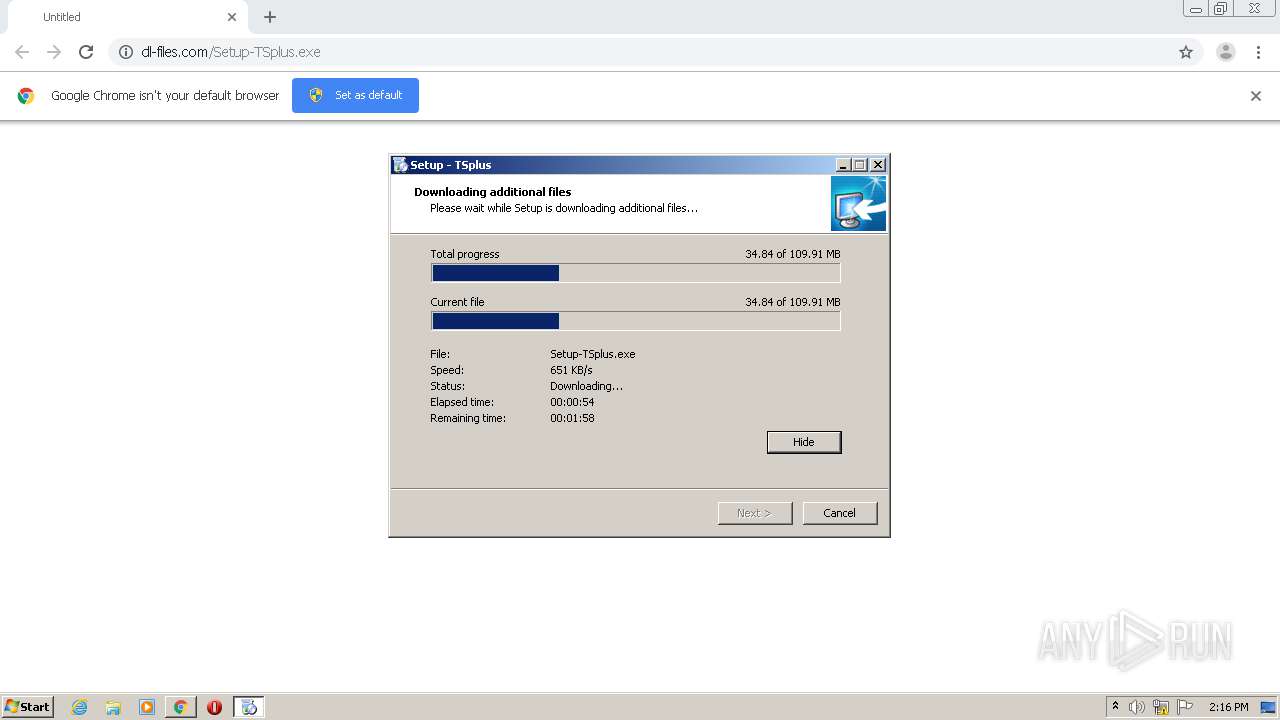Click the Current file progress bar
The height and width of the screenshot is (720, 1280).
coord(636,321)
